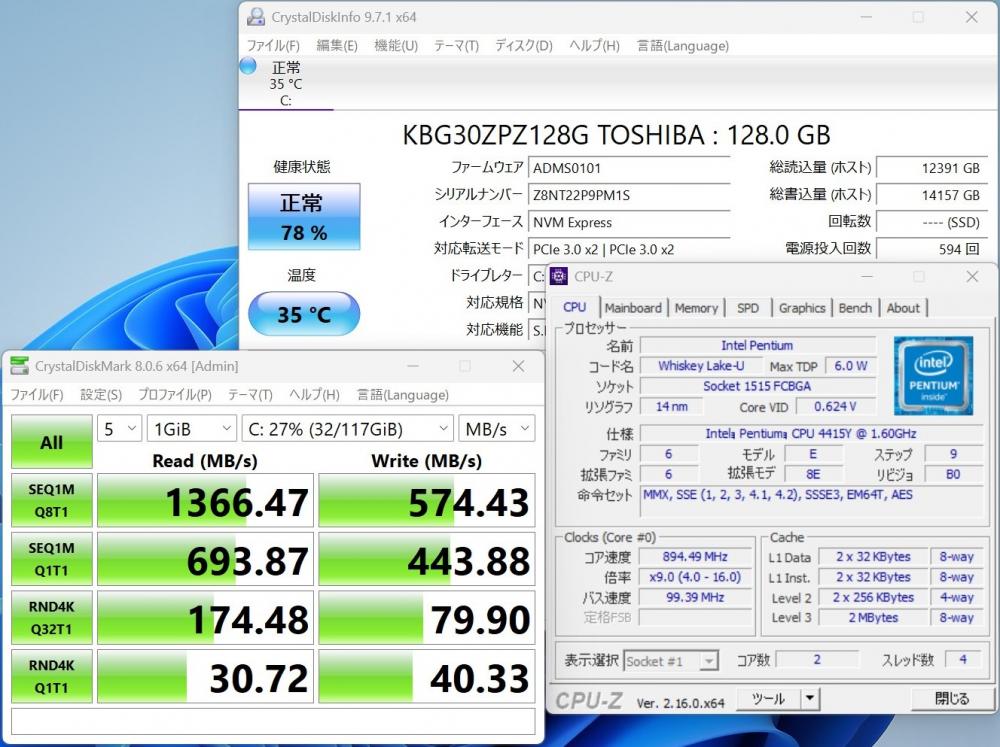Image resolution: width=1000 pixels, height=747 pixels.
Task: Run the RND4K Q1T1 test
Action: click(52, 677)
